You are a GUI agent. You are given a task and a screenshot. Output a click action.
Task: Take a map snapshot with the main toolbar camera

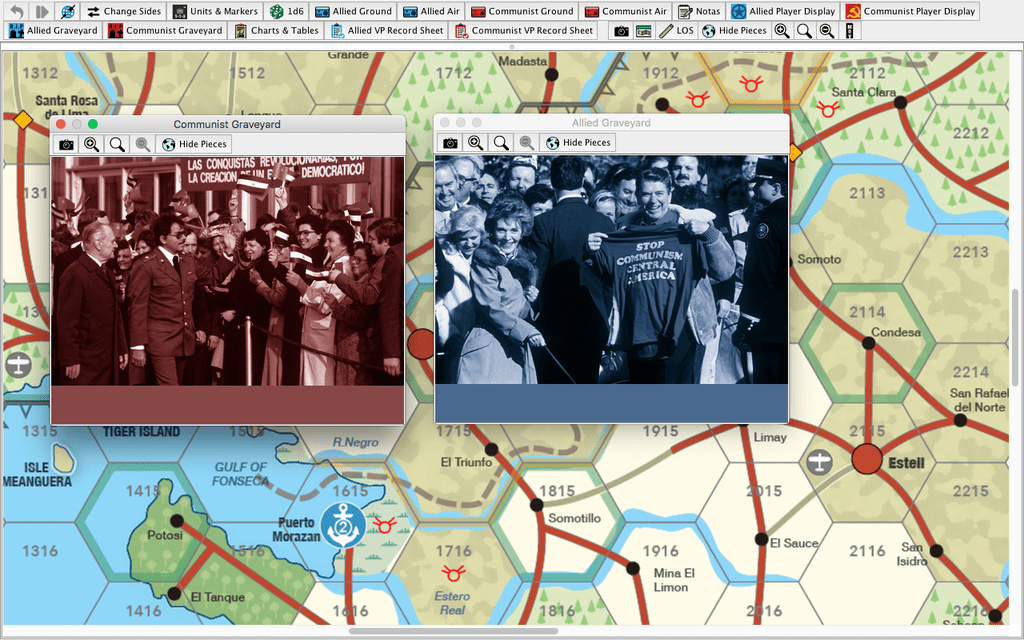(621, 31)
